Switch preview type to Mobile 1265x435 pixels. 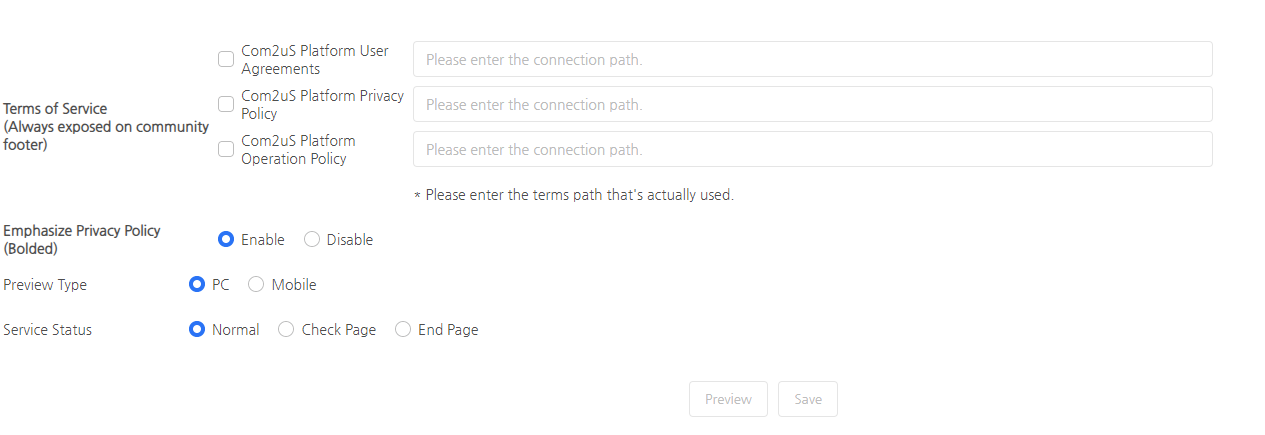coord(256,285)
